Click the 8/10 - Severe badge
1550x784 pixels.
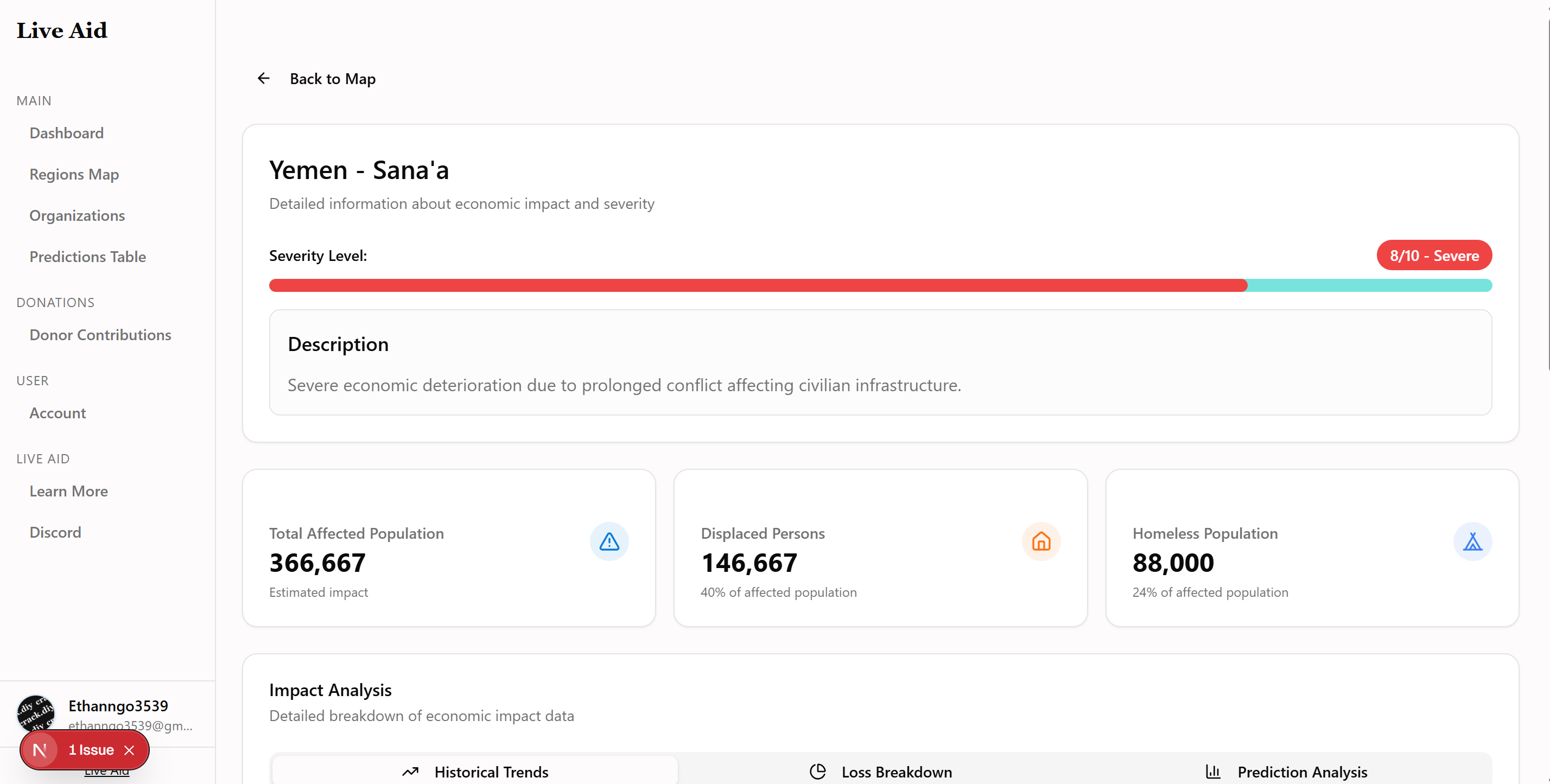[1434, 256]
